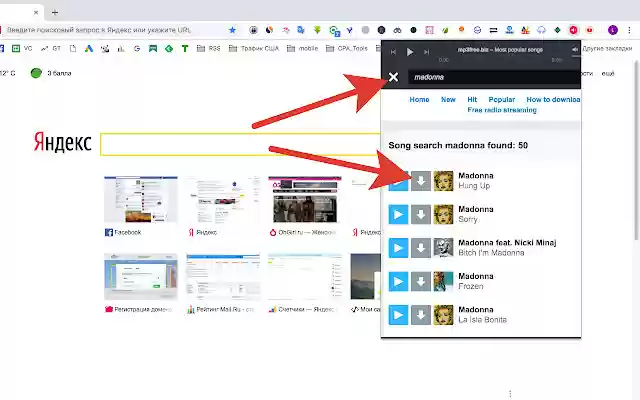
Task: Open a new browser tab with plus button
Action: 55,12
